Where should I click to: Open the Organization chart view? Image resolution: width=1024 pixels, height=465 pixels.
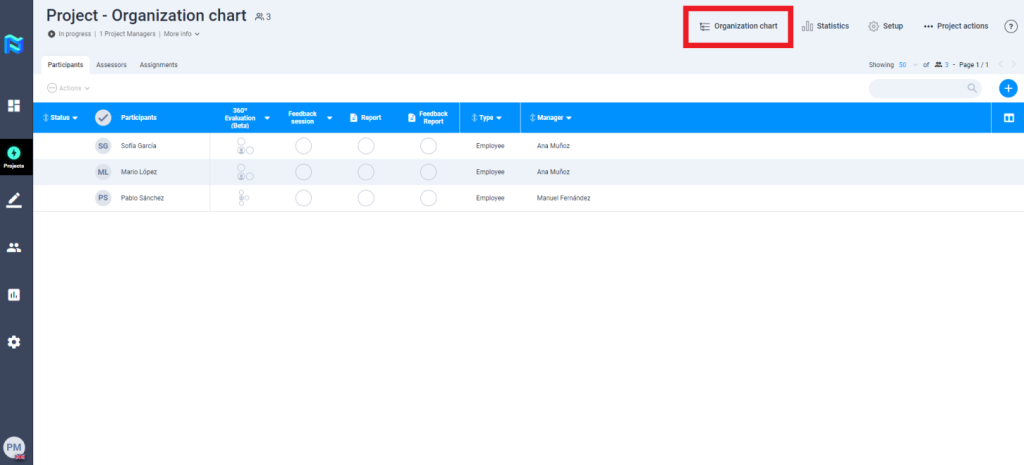738,26
